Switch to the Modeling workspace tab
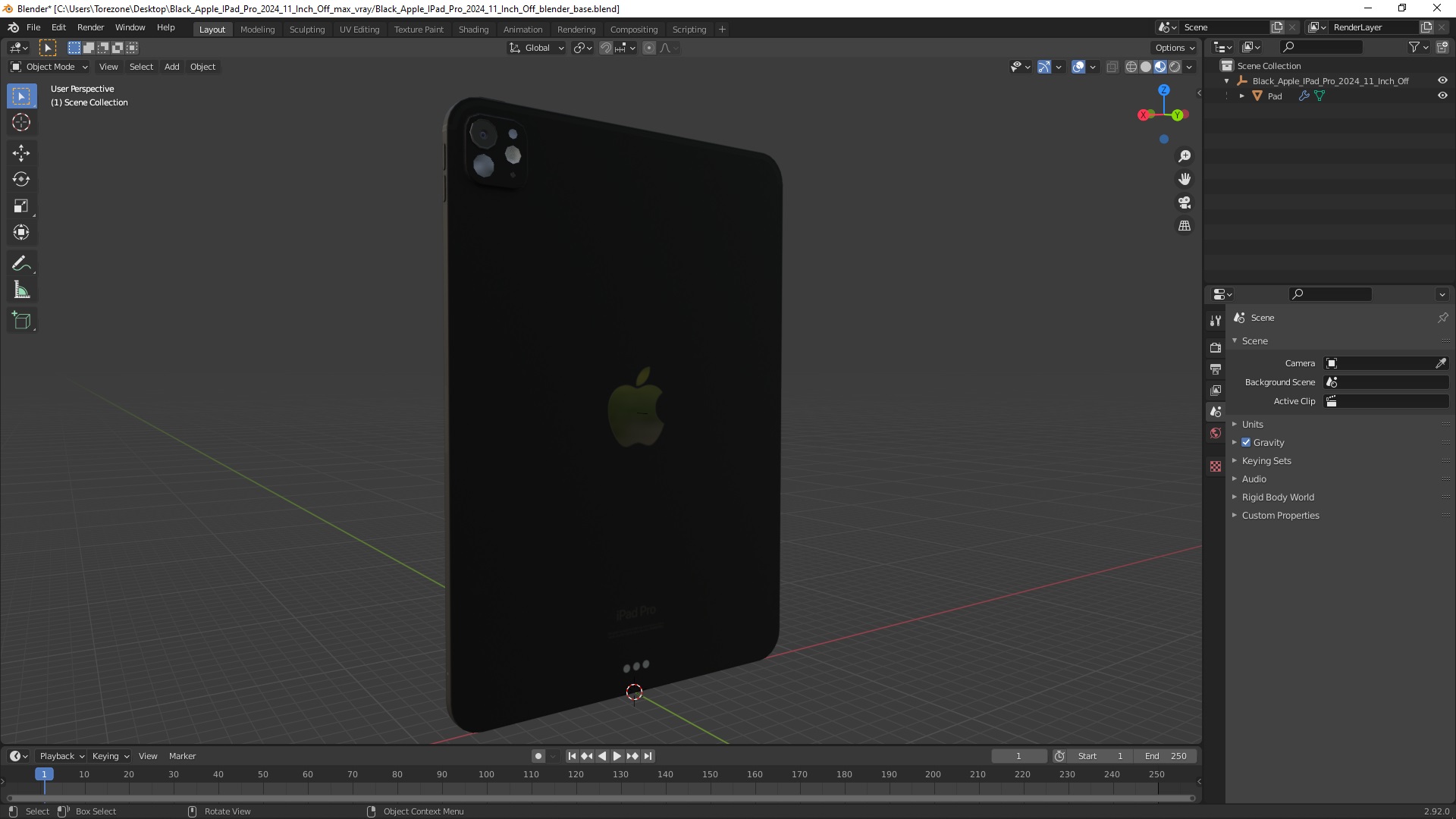The image size is (1456, 819). point(257,30)
